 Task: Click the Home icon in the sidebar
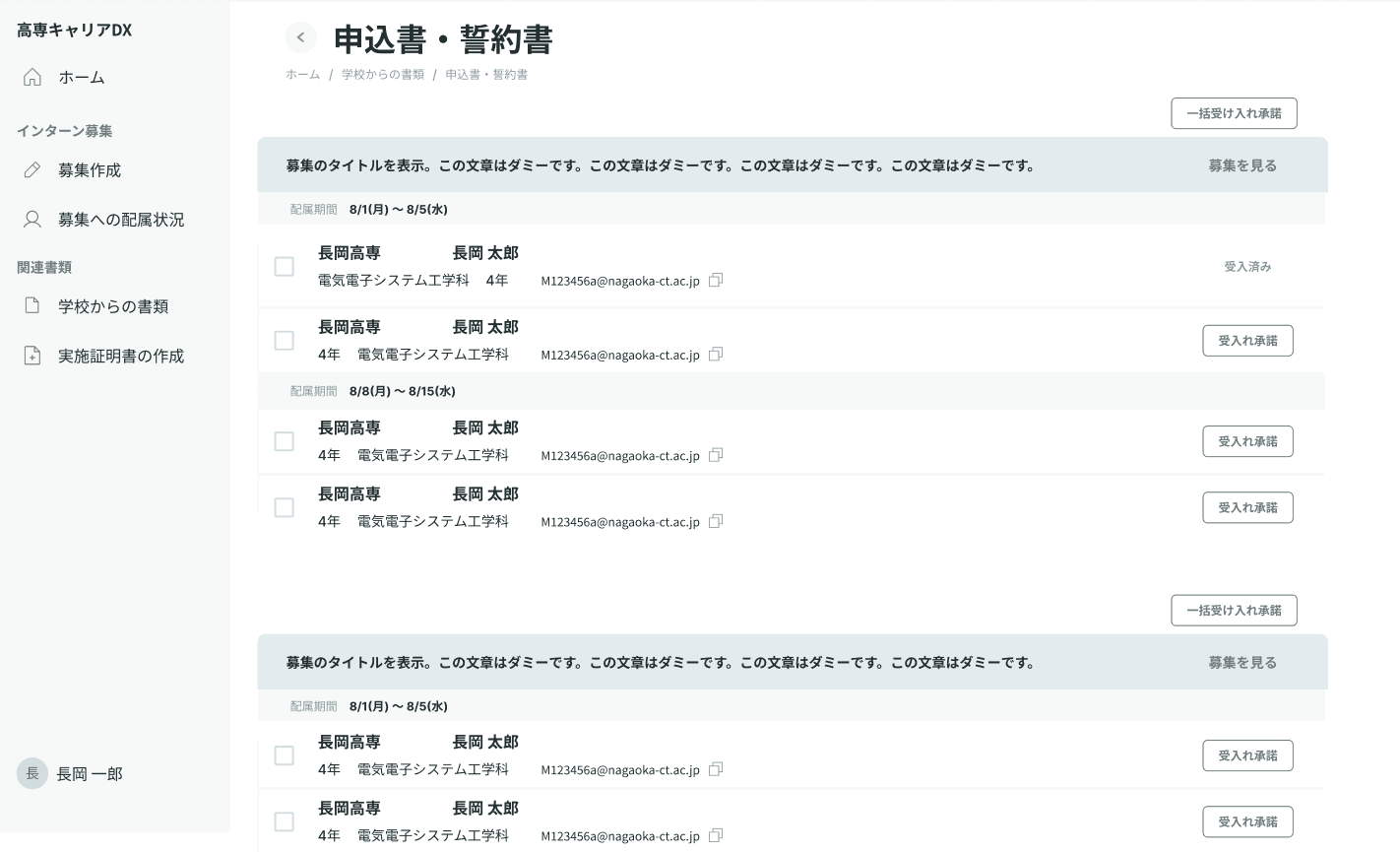[x=32, y=77]
